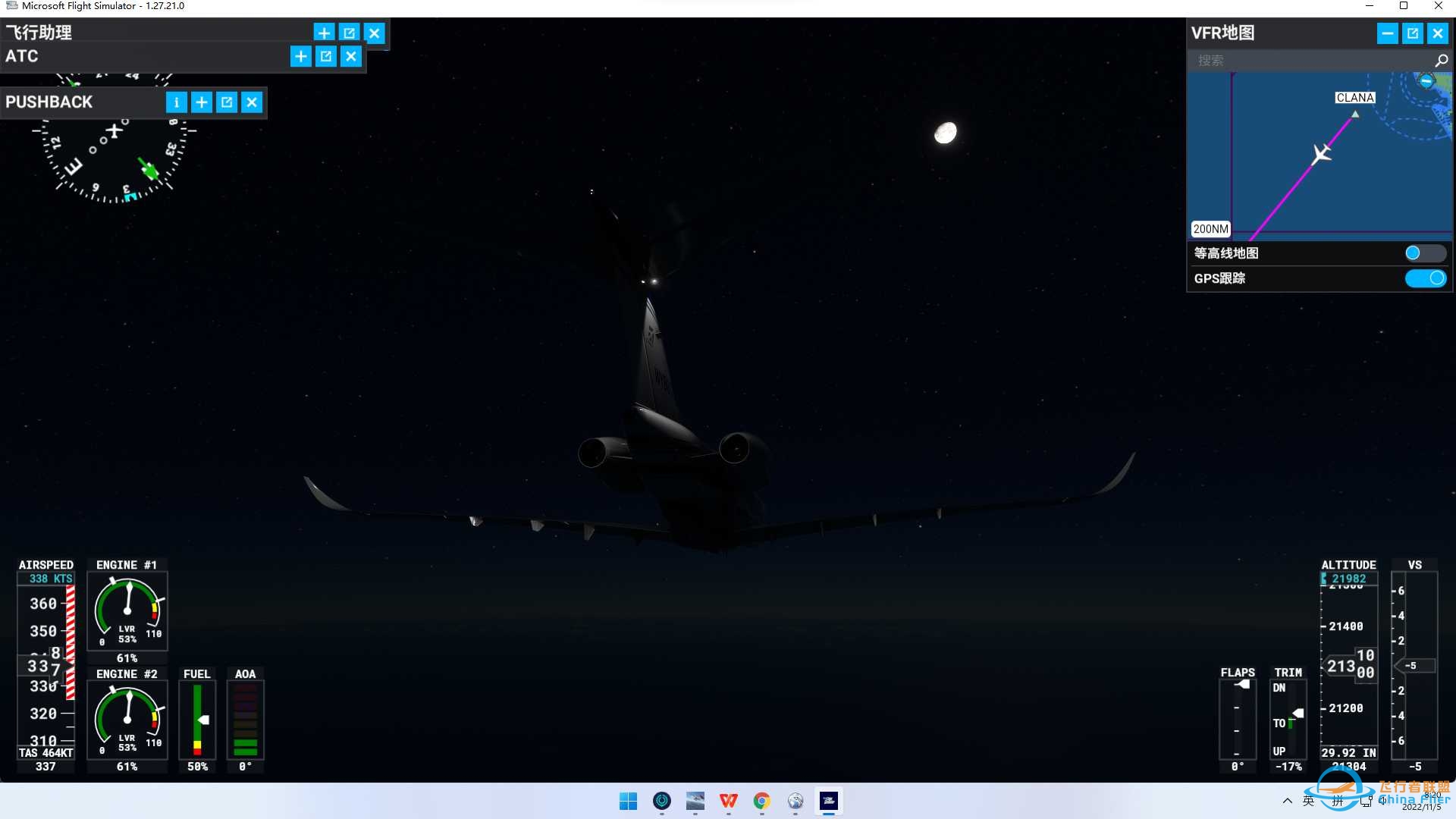
Task: Open the Windows Start menu
Action: (x=628, y=801)
